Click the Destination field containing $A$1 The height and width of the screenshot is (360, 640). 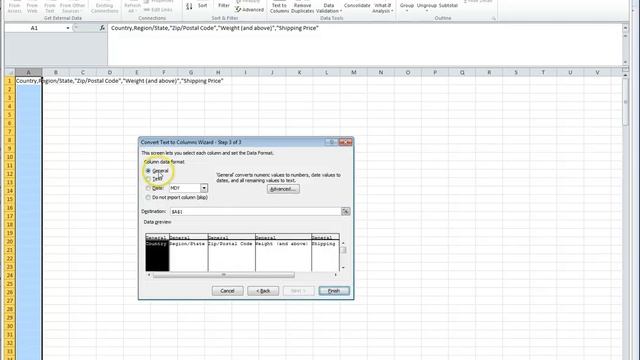tap(256, 211)
